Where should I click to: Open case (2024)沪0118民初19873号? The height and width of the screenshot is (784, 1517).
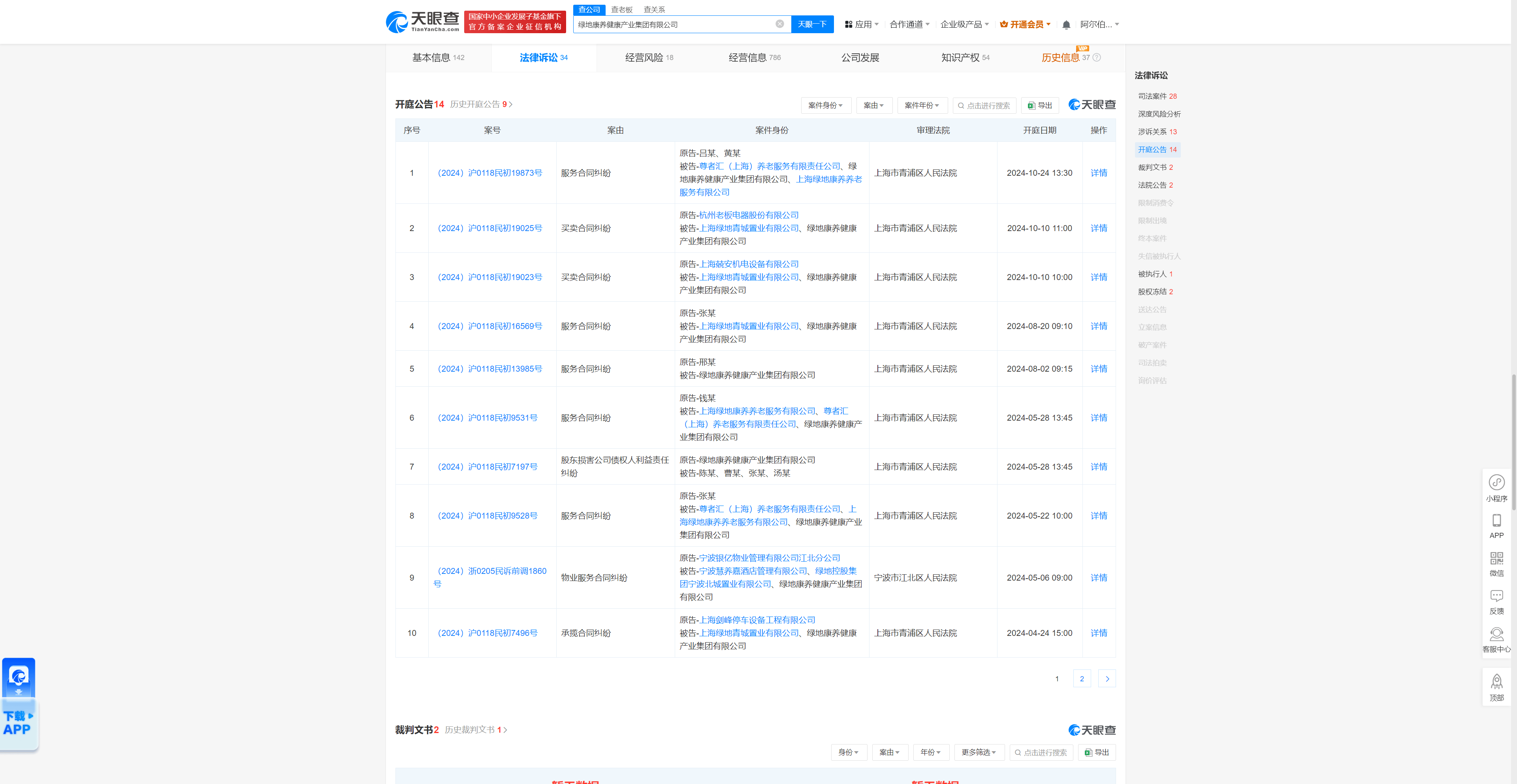click(x=488, y=173)
